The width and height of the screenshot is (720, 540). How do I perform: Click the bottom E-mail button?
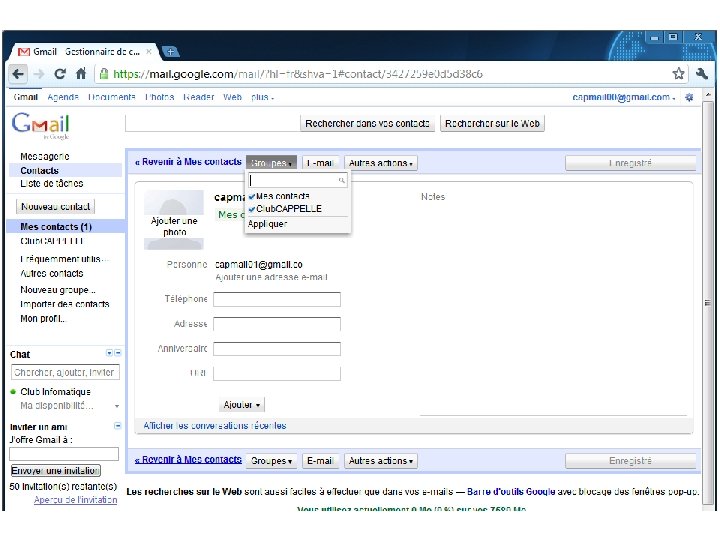[x=320, y=461]
